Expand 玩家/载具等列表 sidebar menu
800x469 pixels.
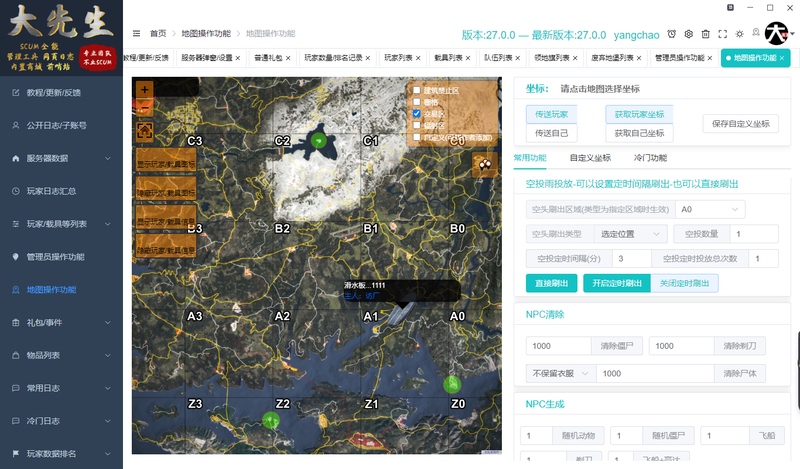pos(61,224)
